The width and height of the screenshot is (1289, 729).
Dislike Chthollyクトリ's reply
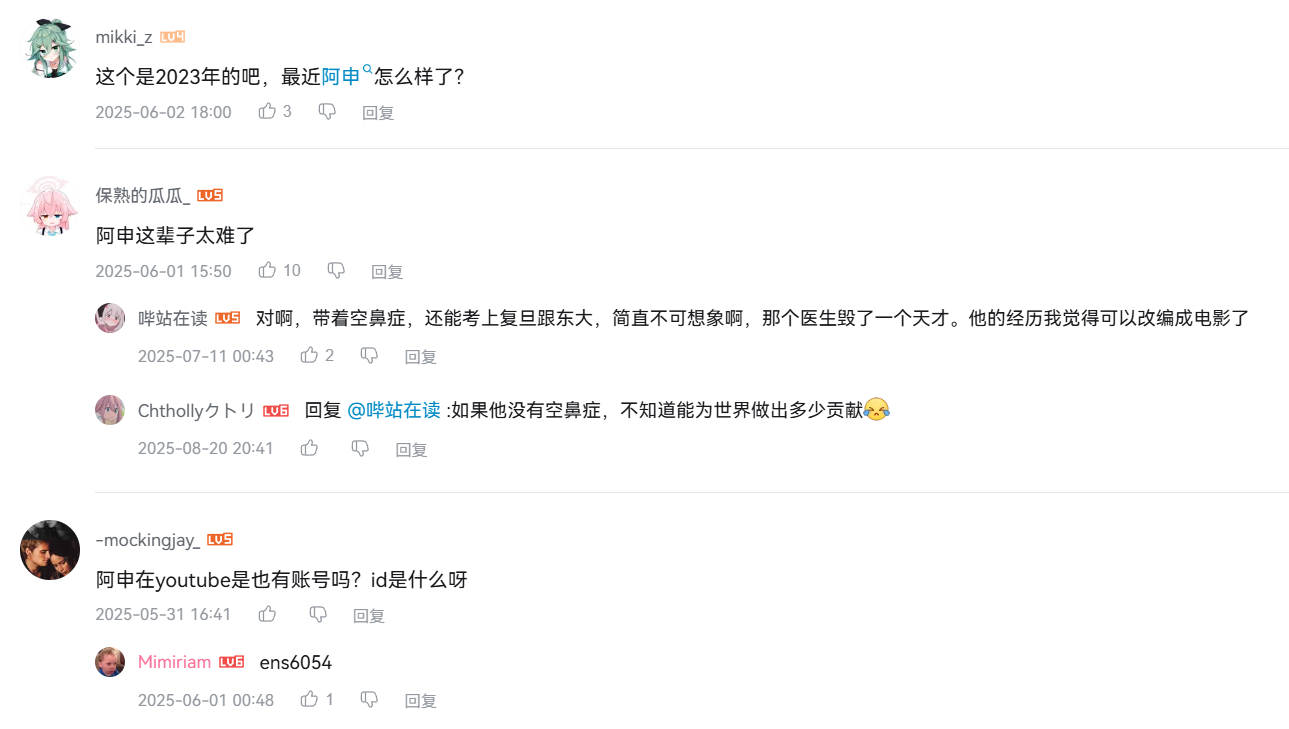coord(360,449)
